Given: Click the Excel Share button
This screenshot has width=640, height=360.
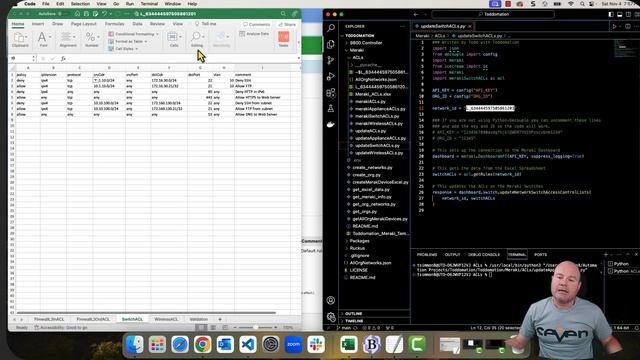Looking at the screenshot, I should [287, 24].
